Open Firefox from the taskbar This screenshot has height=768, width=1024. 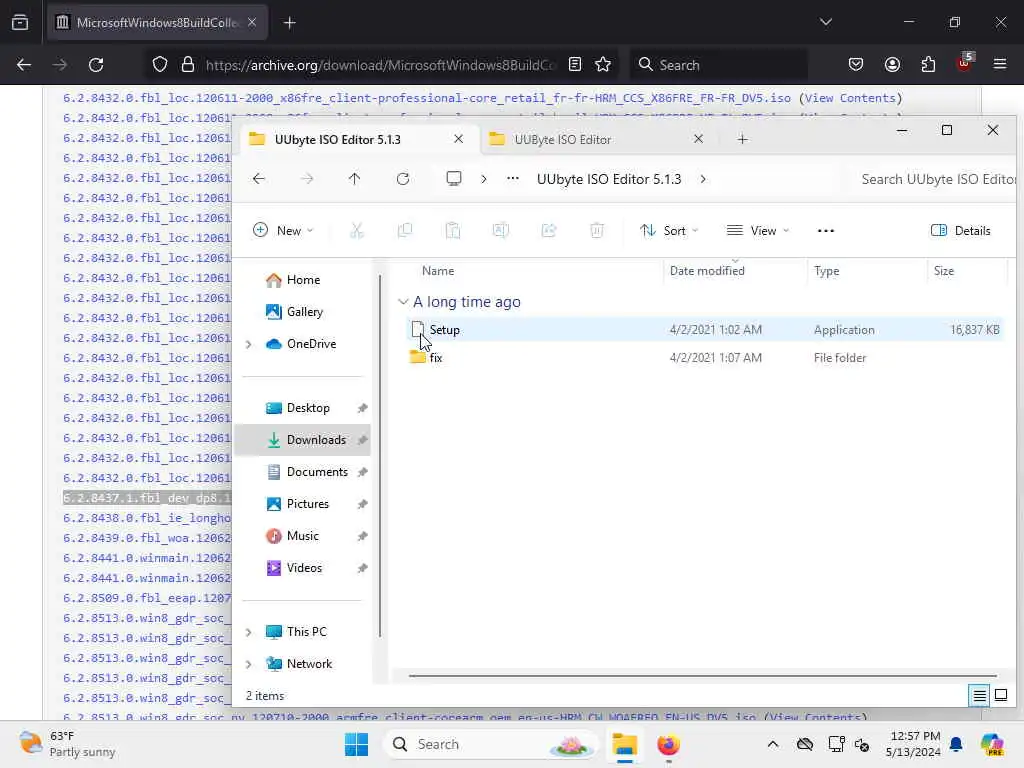click(x=668, y=744)
